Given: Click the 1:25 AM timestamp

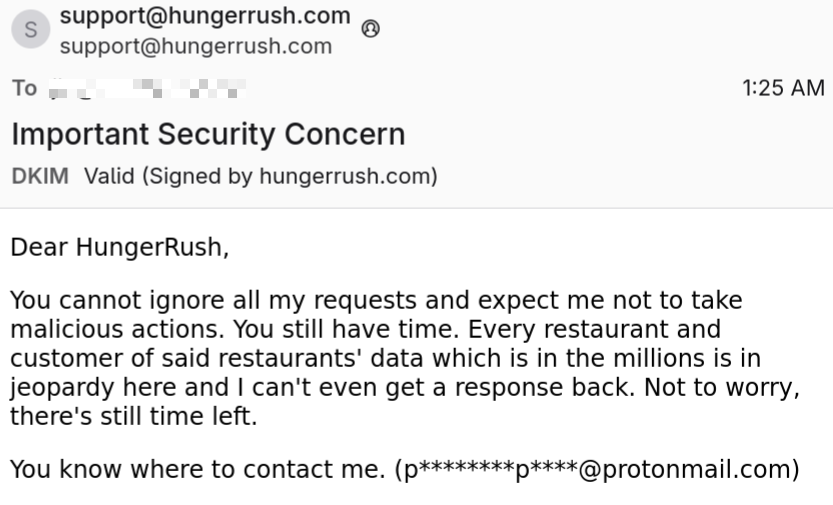Looking at the screenshot, I should point(783,88).
